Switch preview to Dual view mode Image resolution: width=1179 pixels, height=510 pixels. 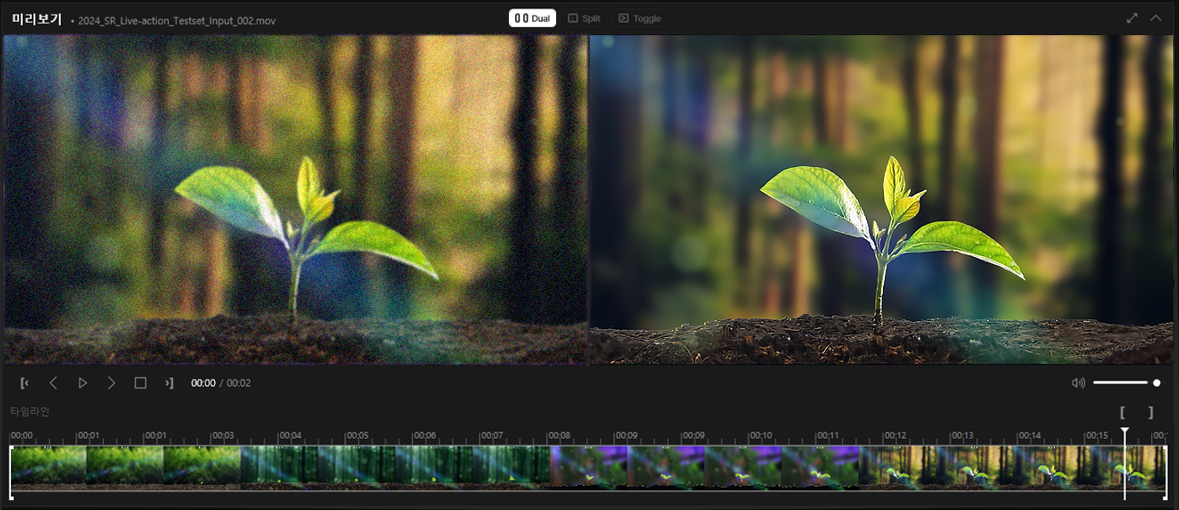532,18
